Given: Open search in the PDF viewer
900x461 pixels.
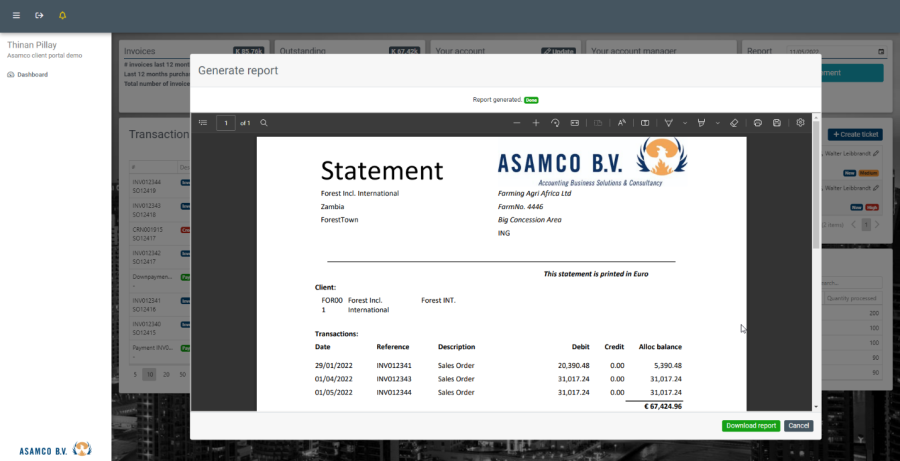Looking at the screenshot, I should [264, 123].
